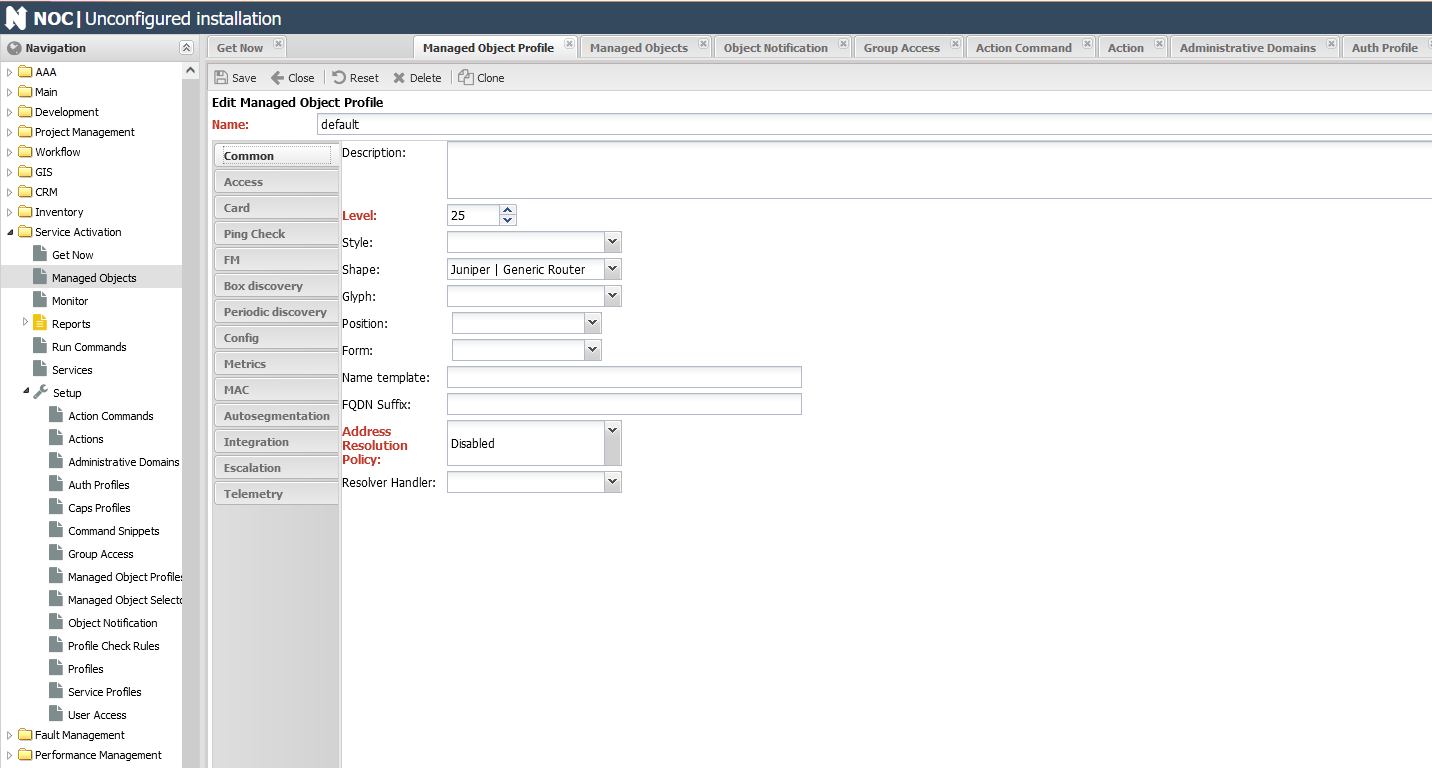Open the Periodic discovery section tab
1432x768 pixels.
pyautogui.click(x=276, y=312)
